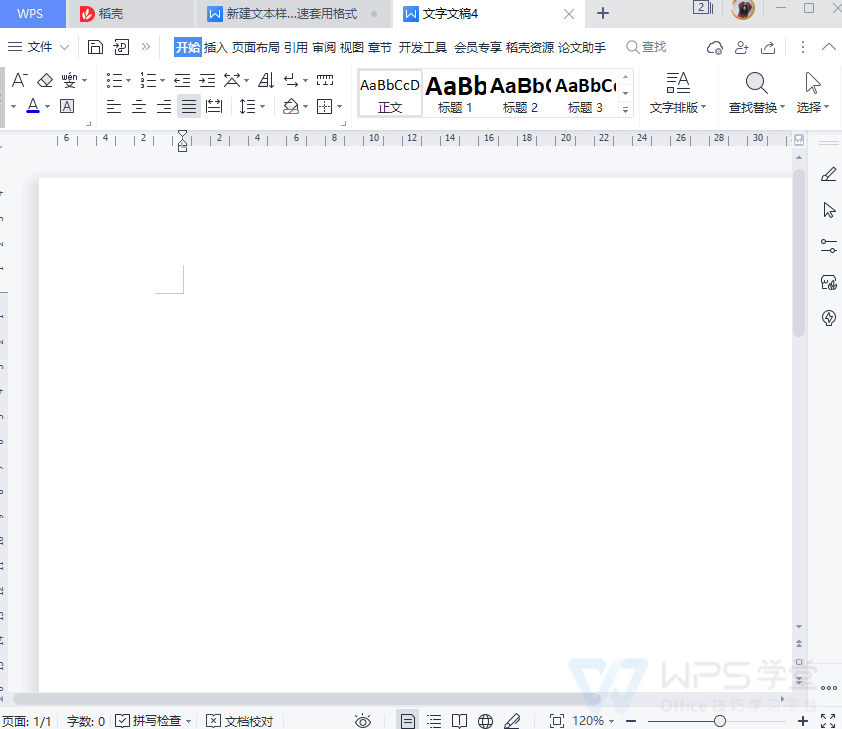This screenshot has height=729, width=842.
Task: Open the line spacing dropdown arrow
Action: click(263, 106)
